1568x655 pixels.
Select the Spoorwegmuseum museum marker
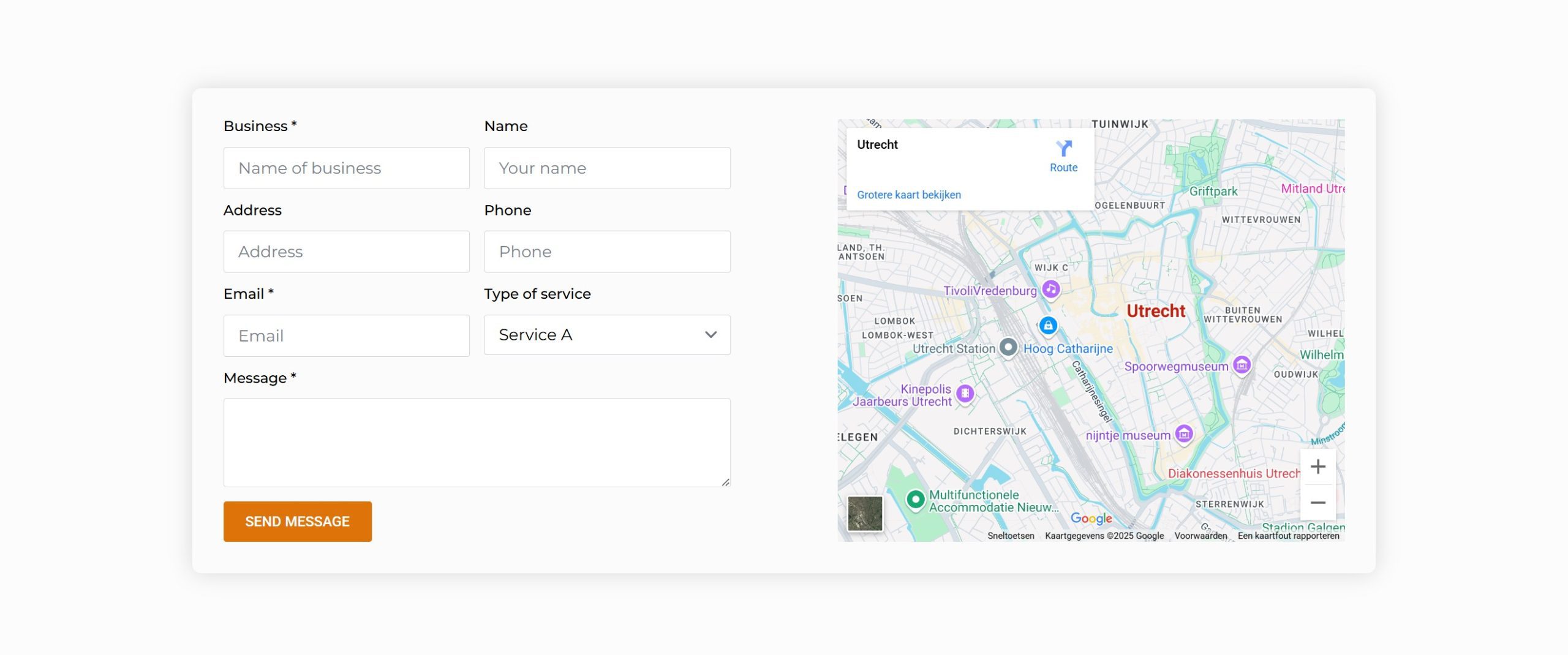1242,365
